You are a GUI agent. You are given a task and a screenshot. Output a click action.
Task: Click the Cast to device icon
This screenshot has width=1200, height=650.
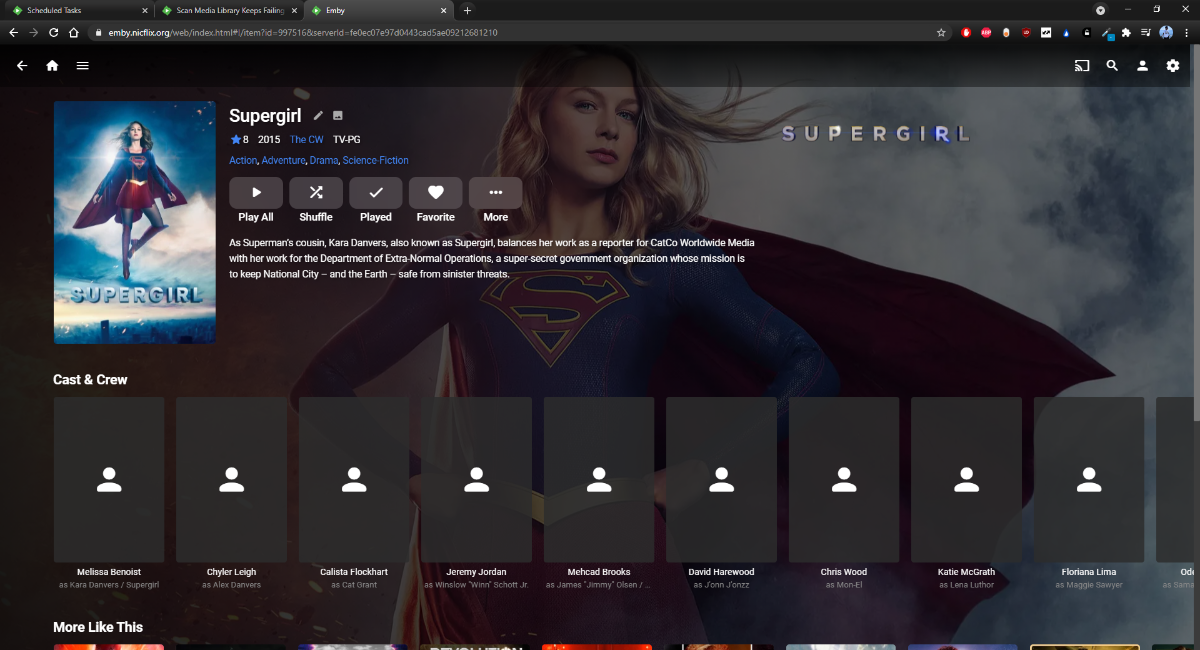pyautogui.click(x=1081, y=66)
